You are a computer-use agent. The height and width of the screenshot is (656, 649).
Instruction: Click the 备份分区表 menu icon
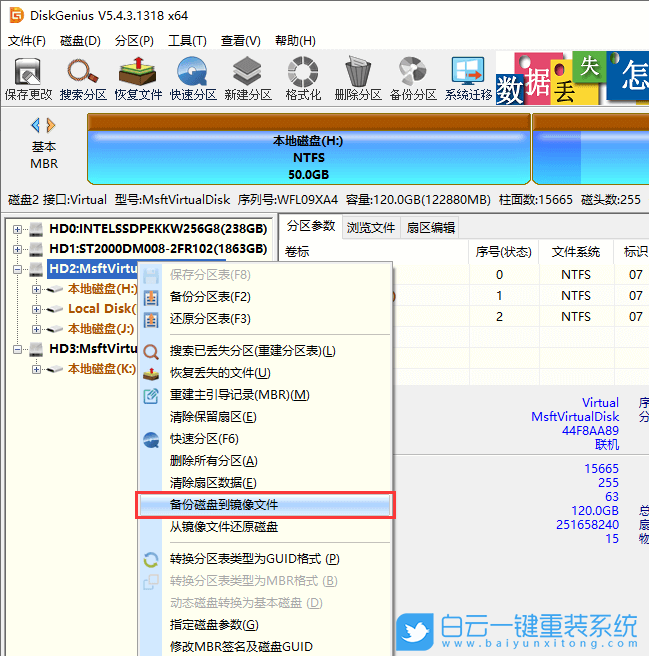click(151, 298)
